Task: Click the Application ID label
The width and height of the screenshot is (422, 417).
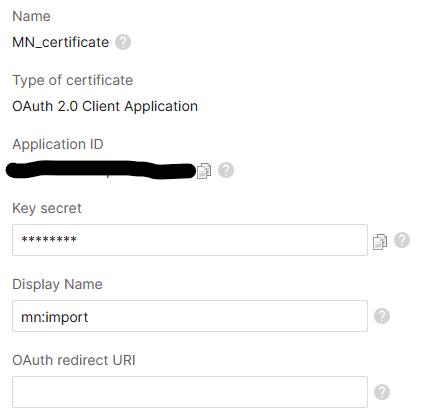Action: point(58,145)
